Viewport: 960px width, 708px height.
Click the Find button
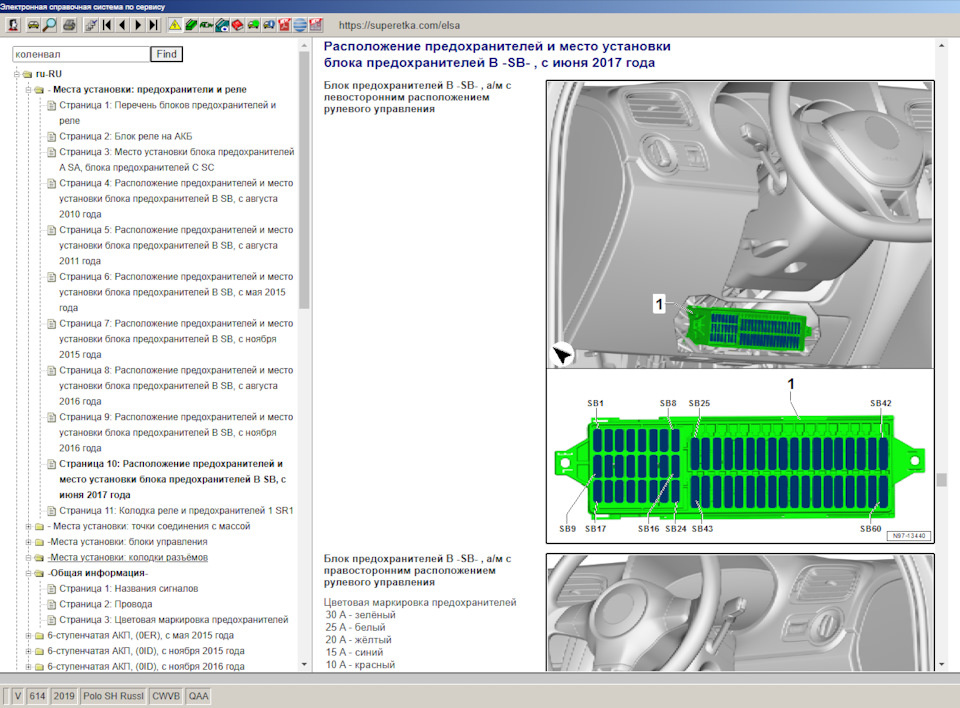pyautogui.click(x=167, y=54)
